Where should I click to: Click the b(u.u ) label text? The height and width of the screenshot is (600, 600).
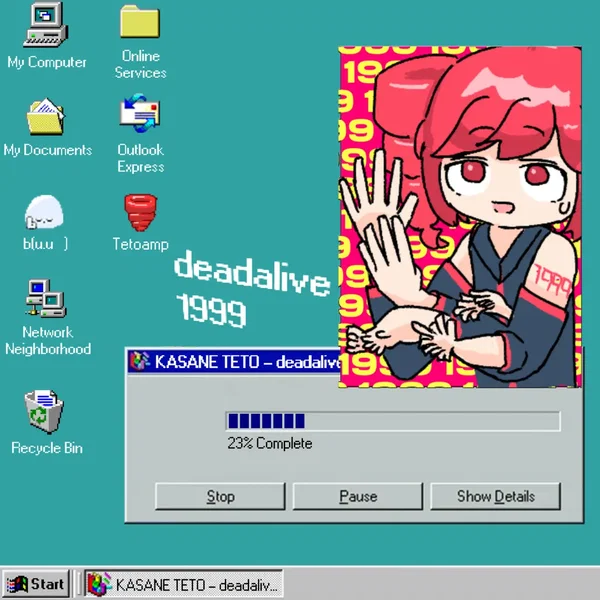click(x=45, y=243)
